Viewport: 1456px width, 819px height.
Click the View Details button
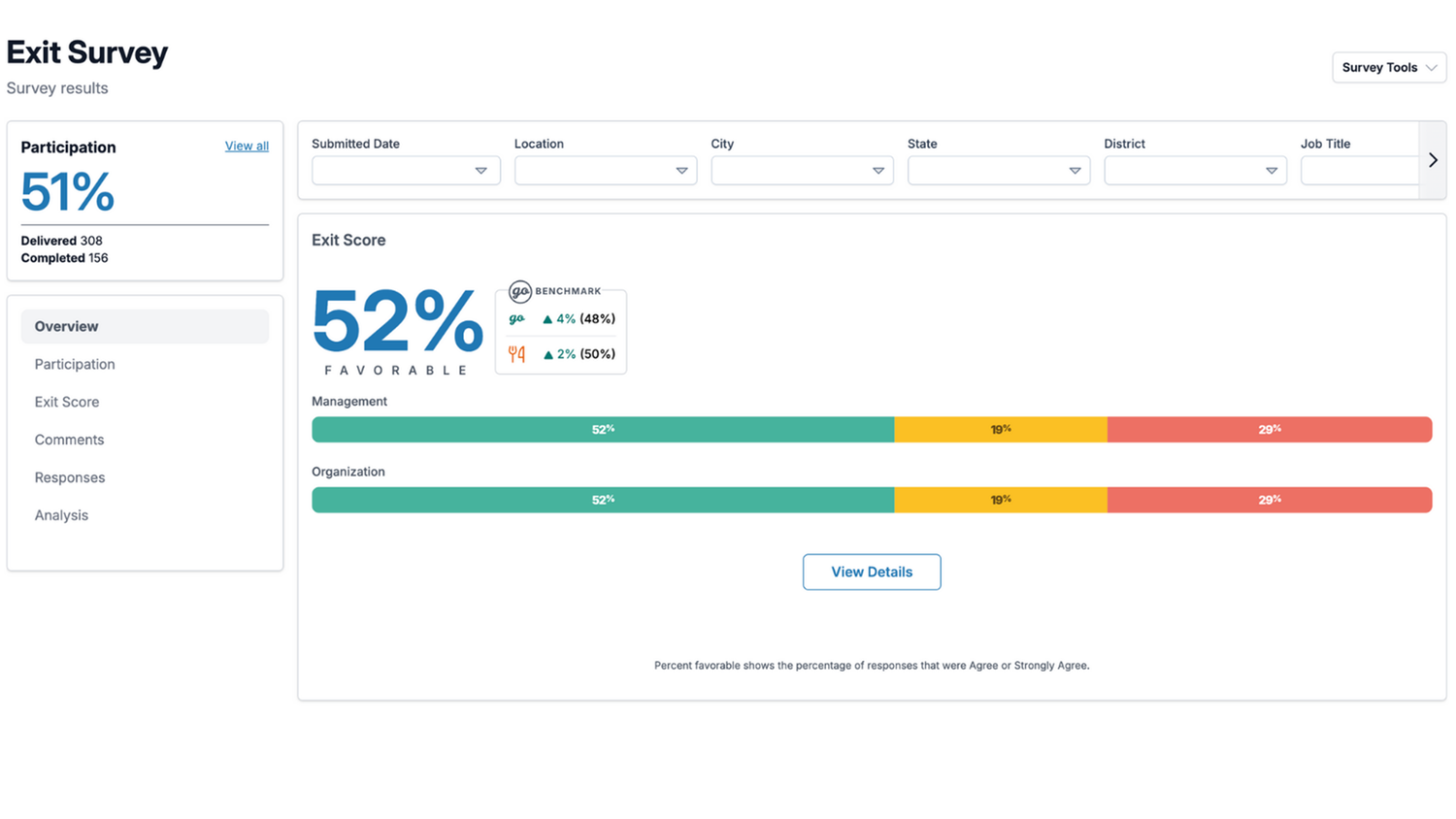[x=871, y=572]
